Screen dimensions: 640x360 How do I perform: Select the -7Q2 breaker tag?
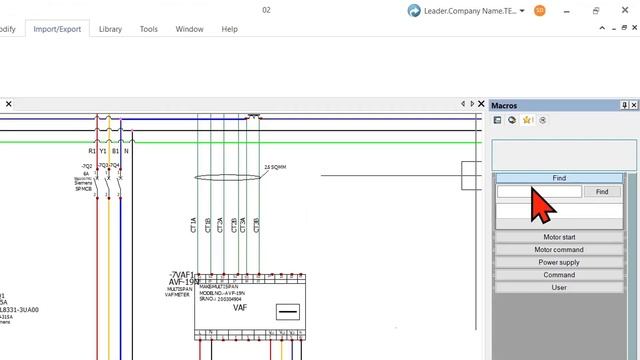tap(87, 166)
